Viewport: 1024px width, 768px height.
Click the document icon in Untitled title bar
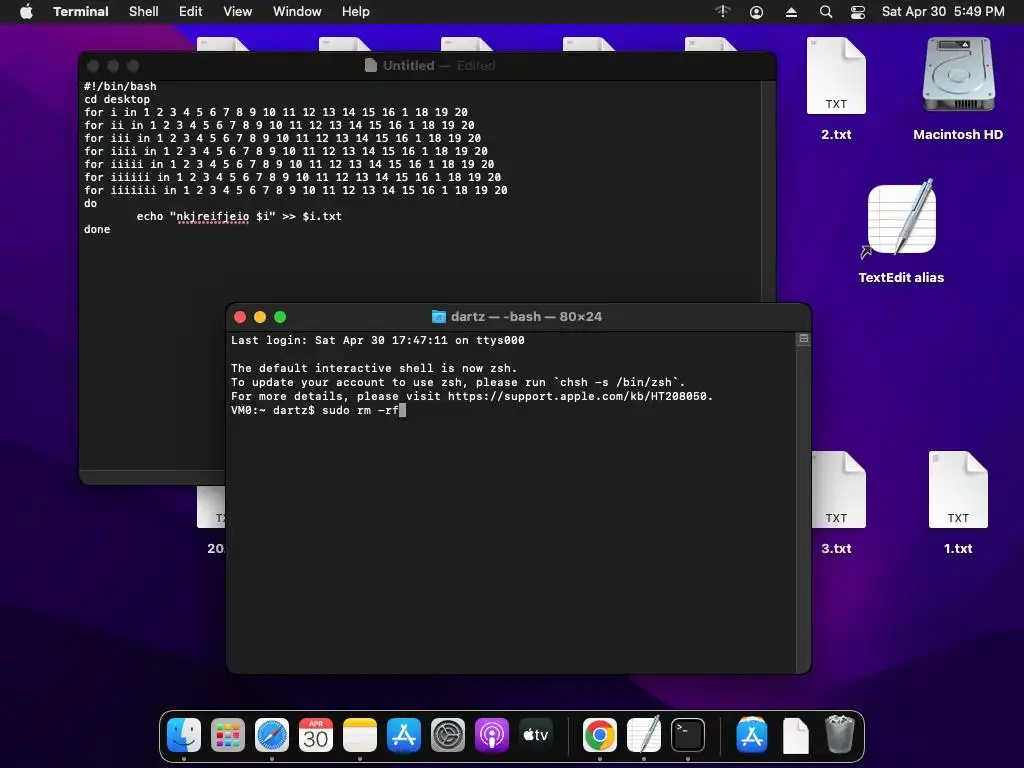tap(370, 65)
